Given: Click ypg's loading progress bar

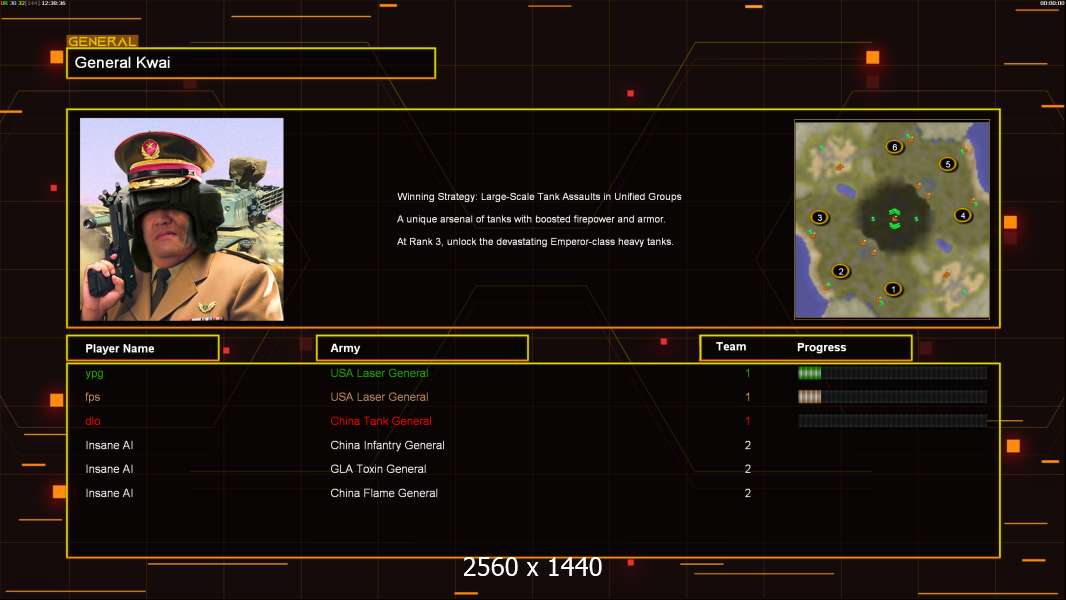Looking at the screenshot, I should pyautogui.click(x=893, y=372).
